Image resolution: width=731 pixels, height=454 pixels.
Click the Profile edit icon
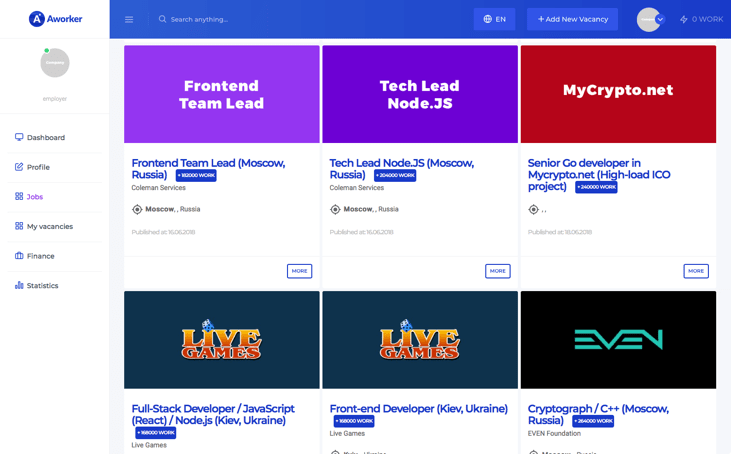coord(19,167)
